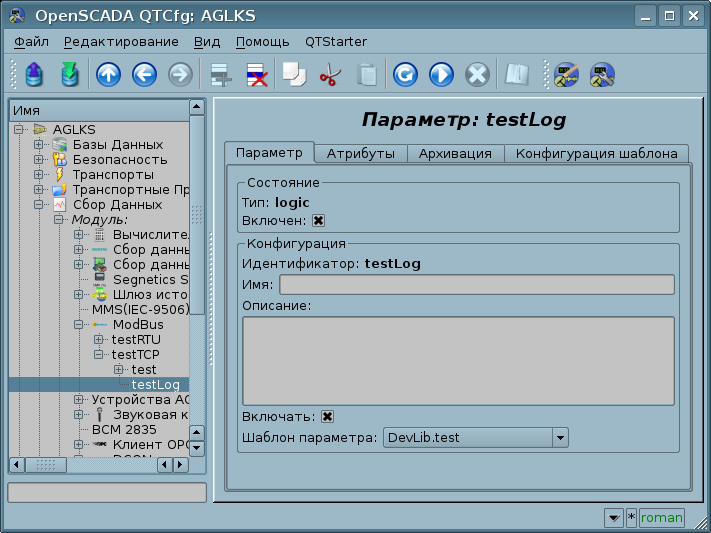Viewport: 711px width, 533px height.
Task: Click the add item toolbar icon
Action: pos(220,74)
